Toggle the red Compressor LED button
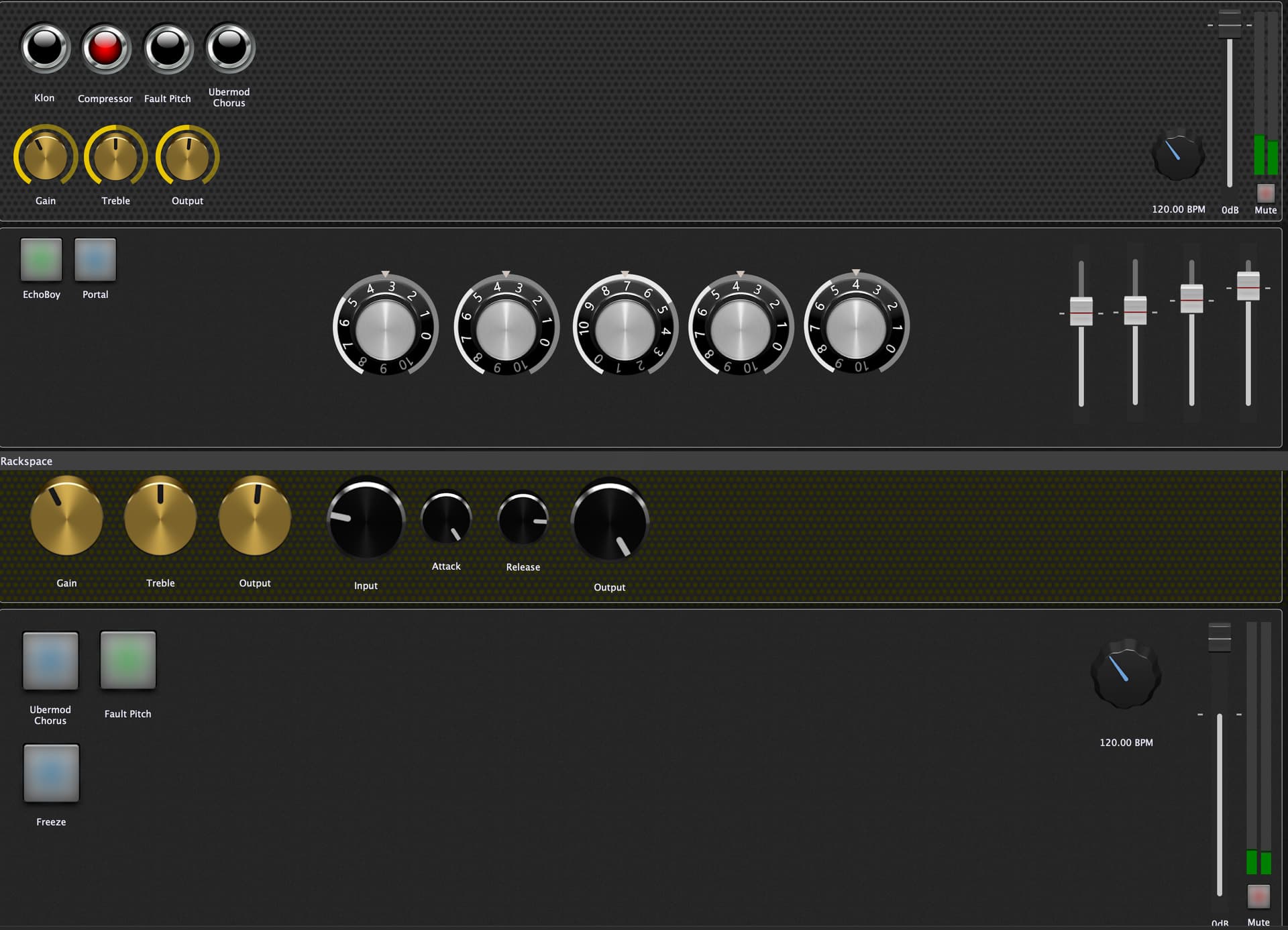The image size is (1288, 930). (105, 48)
